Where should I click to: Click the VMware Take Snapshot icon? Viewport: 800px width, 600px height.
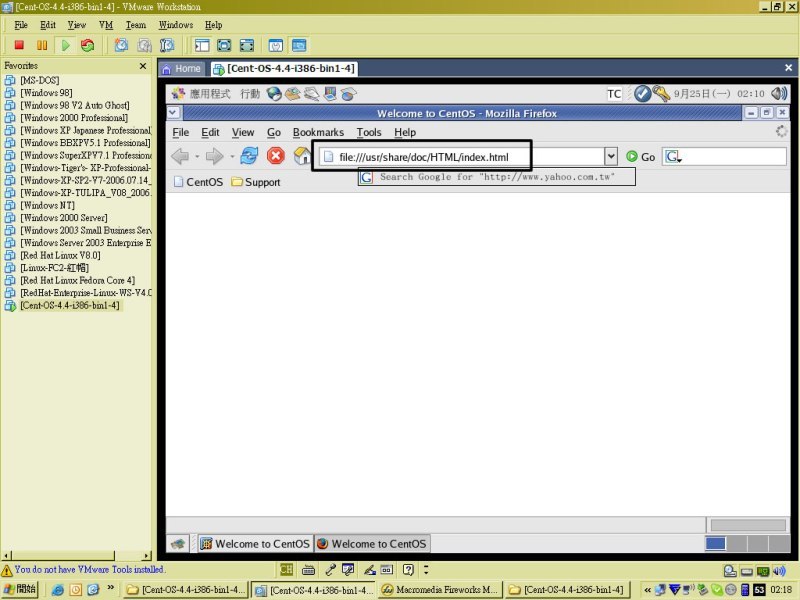(121, 45)
